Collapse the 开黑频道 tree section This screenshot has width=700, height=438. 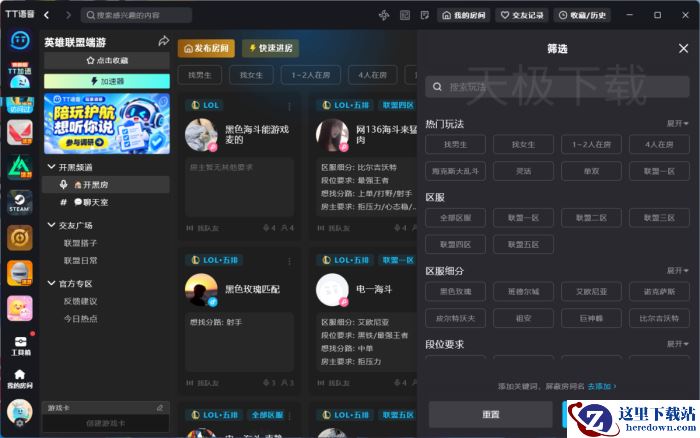(51, 167)
